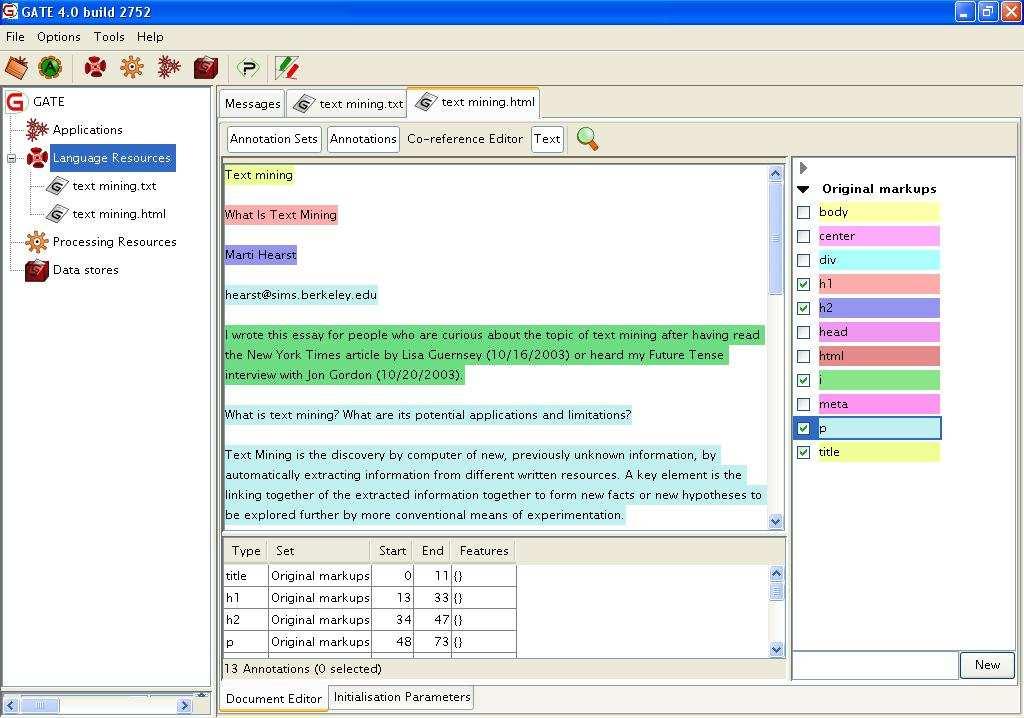Sort by the Start column header
This screenshot has width=1024, height=718.
[392, 551]
